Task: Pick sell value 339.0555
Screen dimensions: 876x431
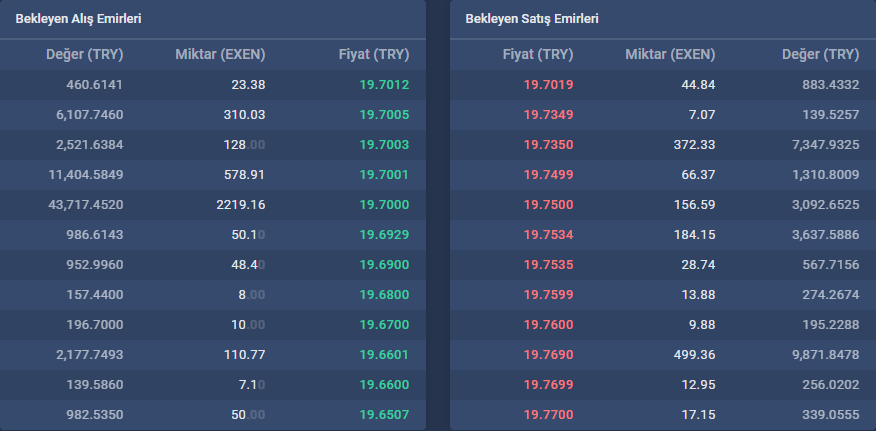Action: point(831,415)
